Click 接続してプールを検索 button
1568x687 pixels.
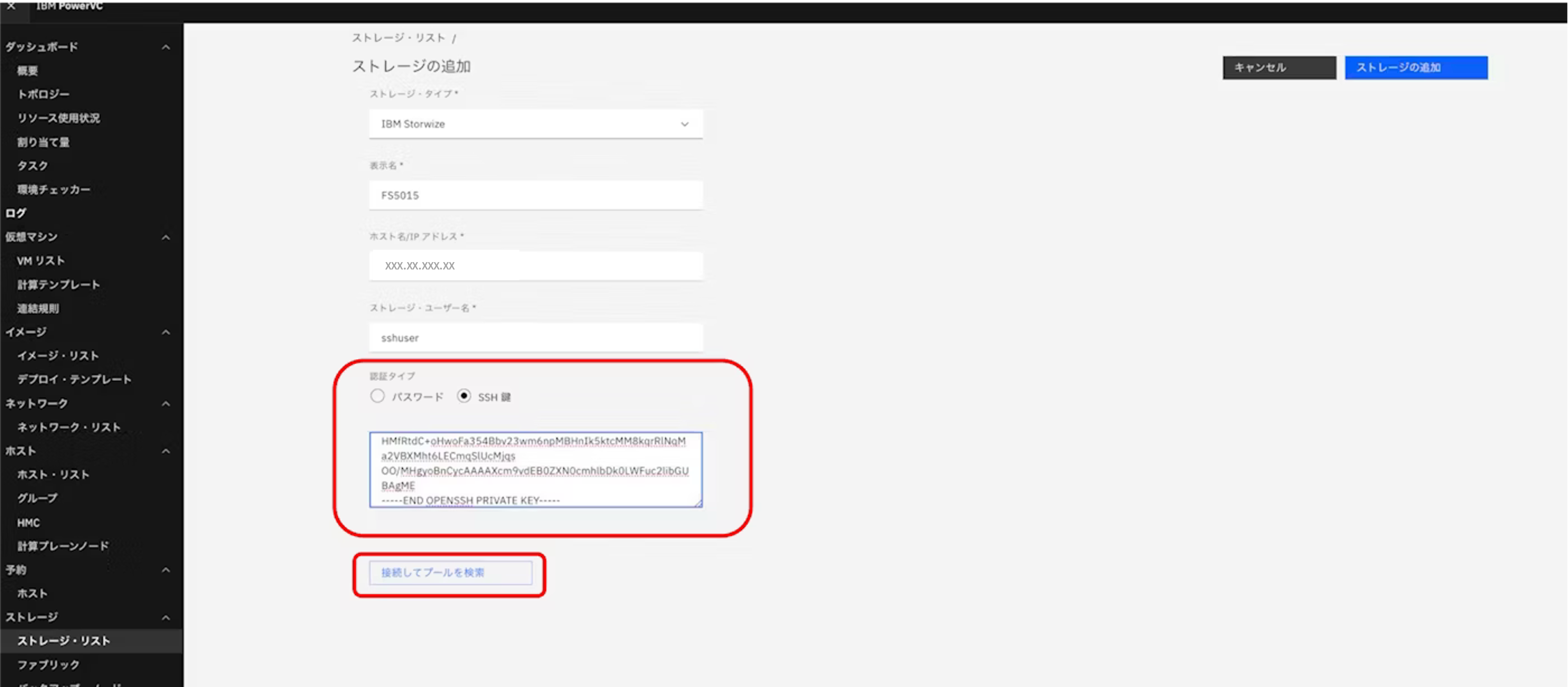click(450, 572)
